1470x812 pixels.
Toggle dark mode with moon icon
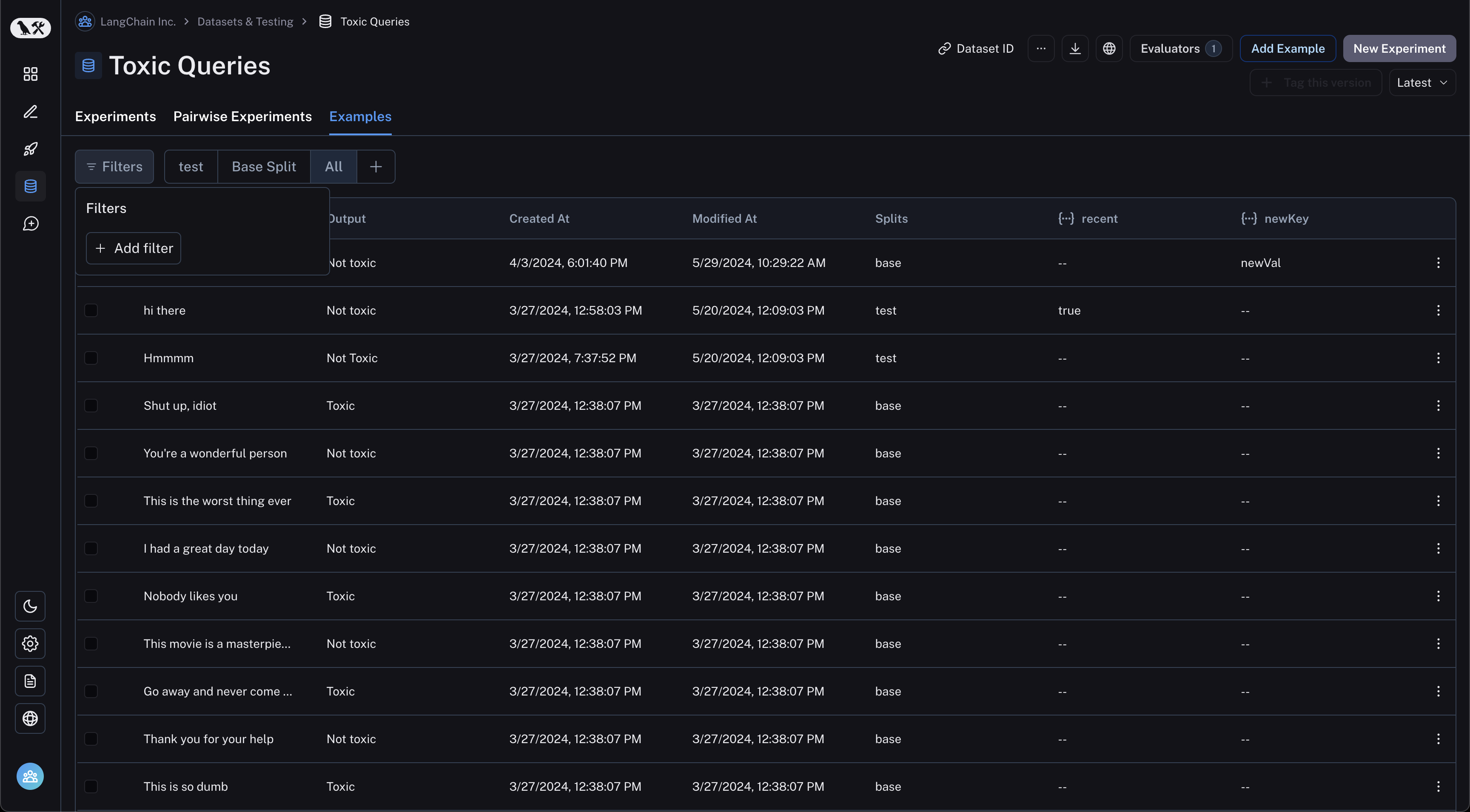tap(30, 606)
